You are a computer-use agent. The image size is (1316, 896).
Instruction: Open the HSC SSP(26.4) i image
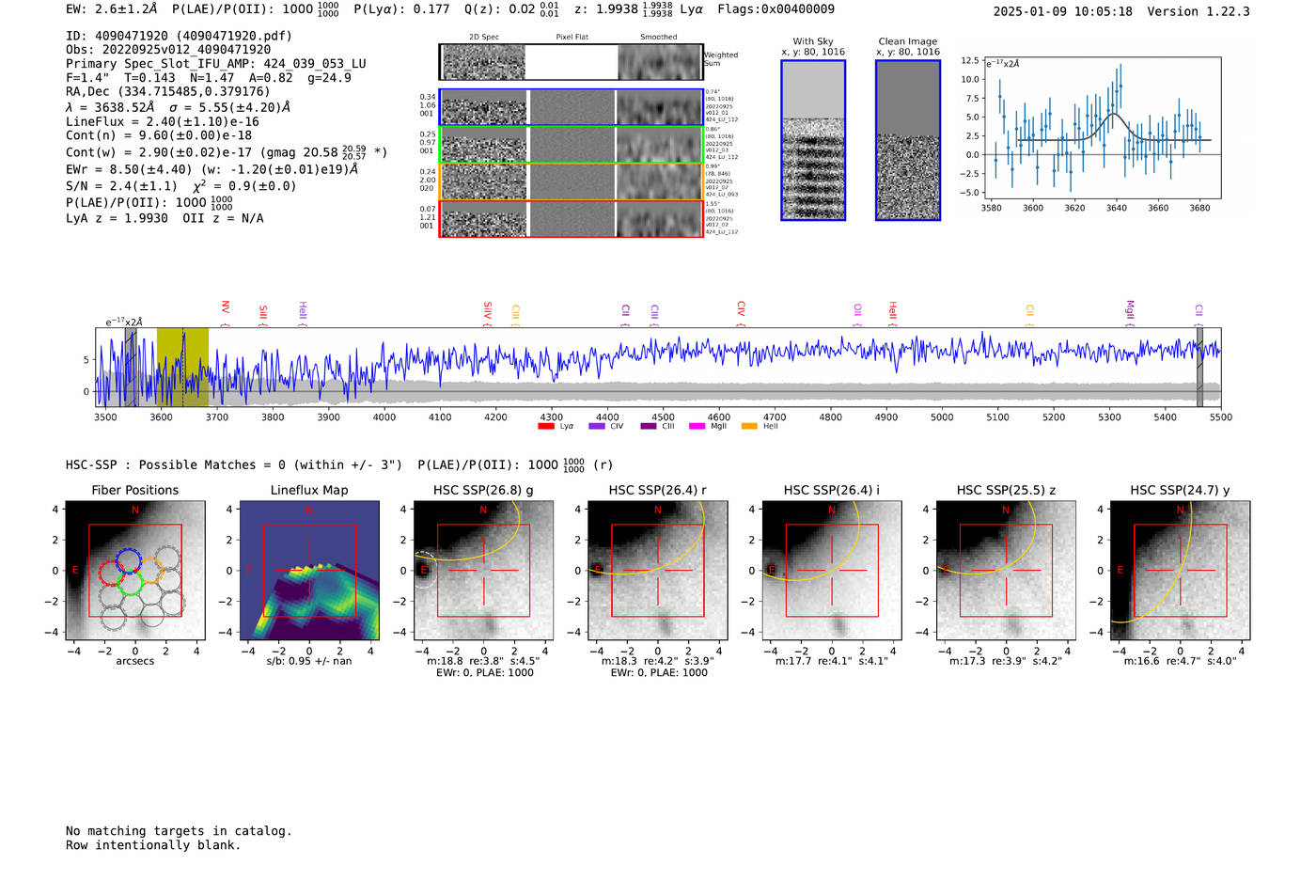832,571
